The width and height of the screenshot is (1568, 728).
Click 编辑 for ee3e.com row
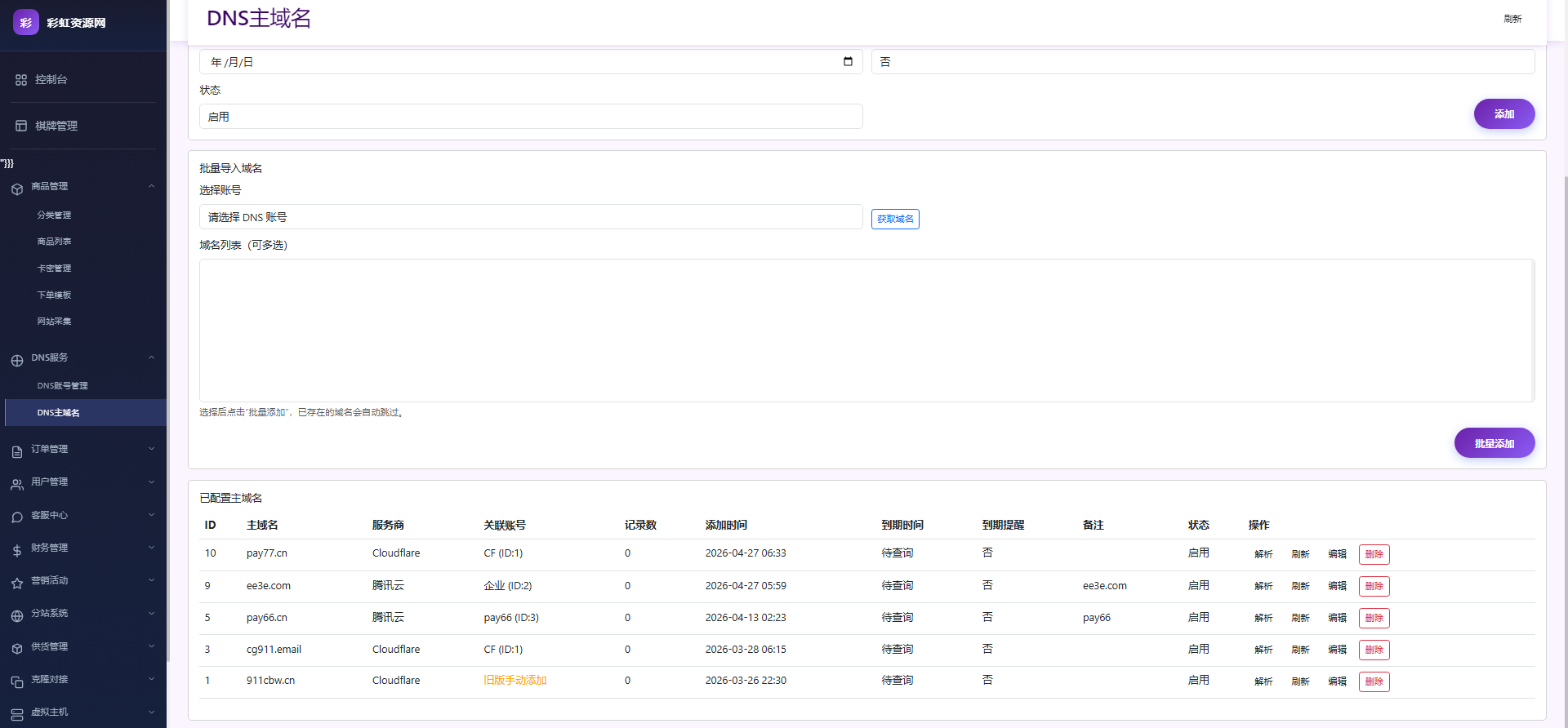click(1337, 586)
